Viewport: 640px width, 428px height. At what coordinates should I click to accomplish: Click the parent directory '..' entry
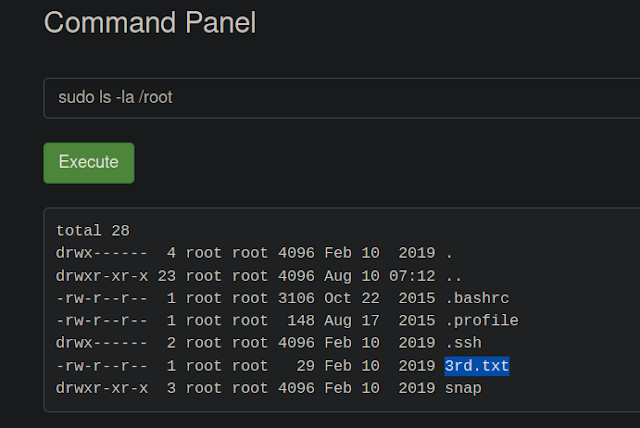coord(453,277)
